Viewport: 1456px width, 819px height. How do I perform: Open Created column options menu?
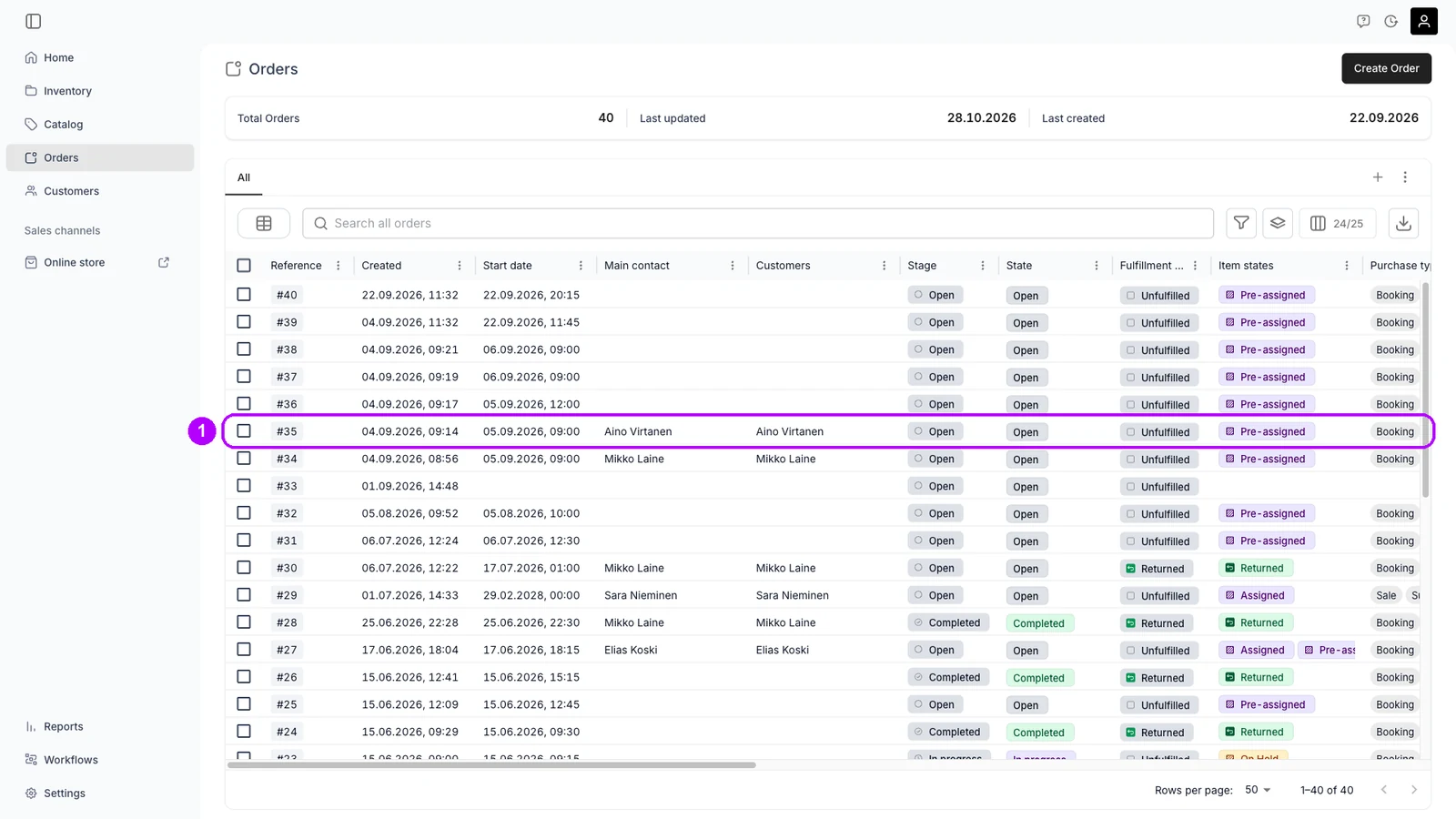(460, 266)
